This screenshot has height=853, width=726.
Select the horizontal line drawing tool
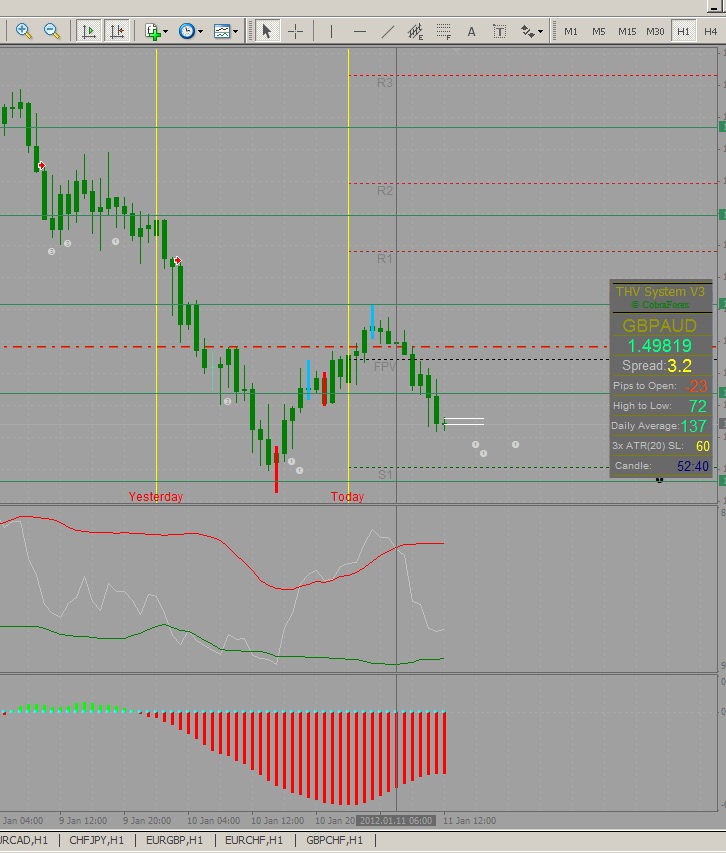pos(359,31)
